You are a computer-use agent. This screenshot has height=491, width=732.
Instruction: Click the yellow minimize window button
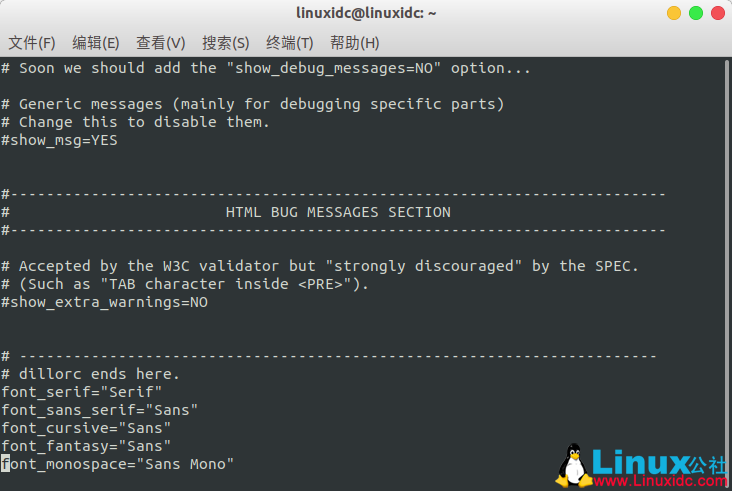tap(674, 13)
